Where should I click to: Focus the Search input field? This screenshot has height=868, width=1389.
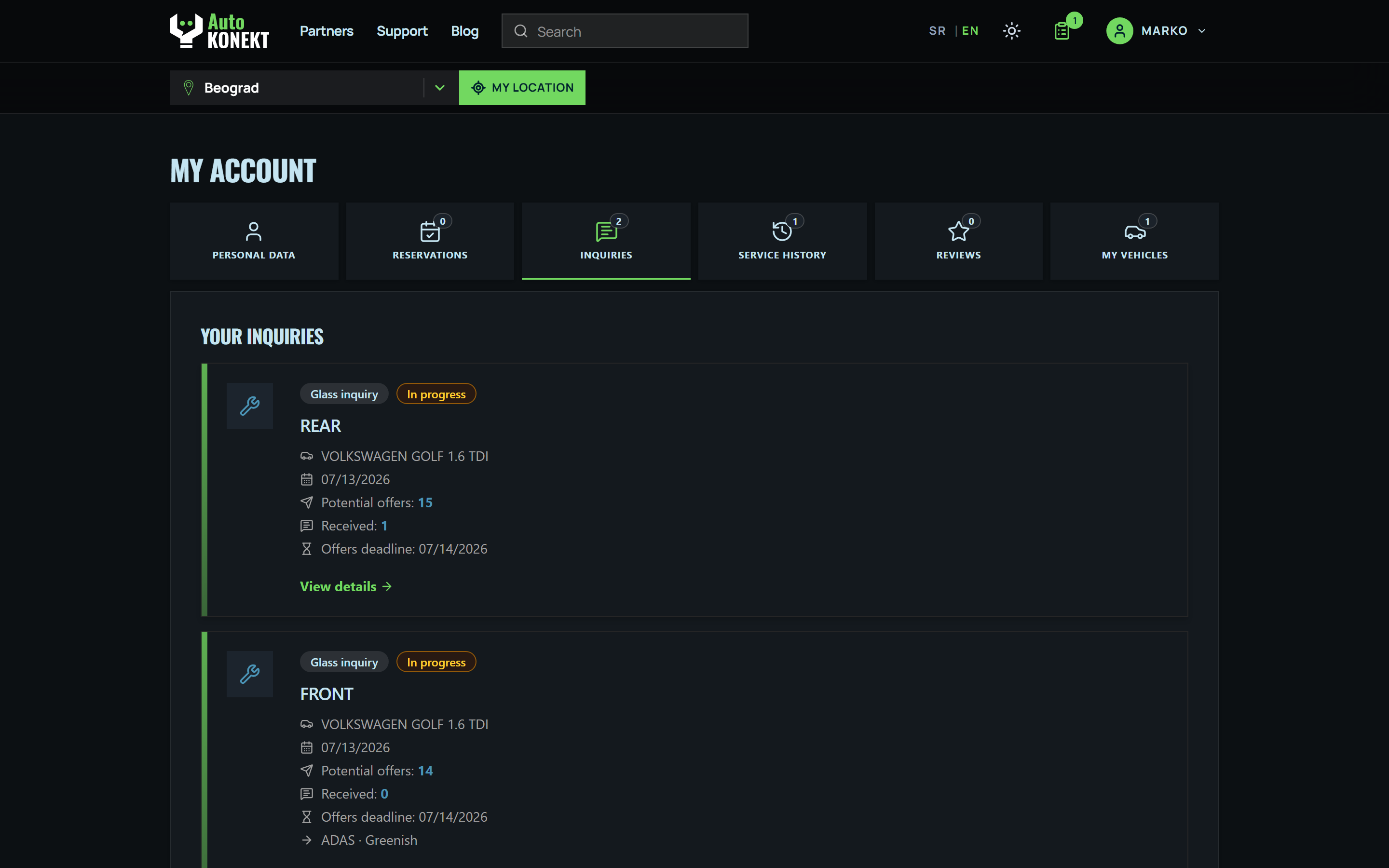[625, 31]
